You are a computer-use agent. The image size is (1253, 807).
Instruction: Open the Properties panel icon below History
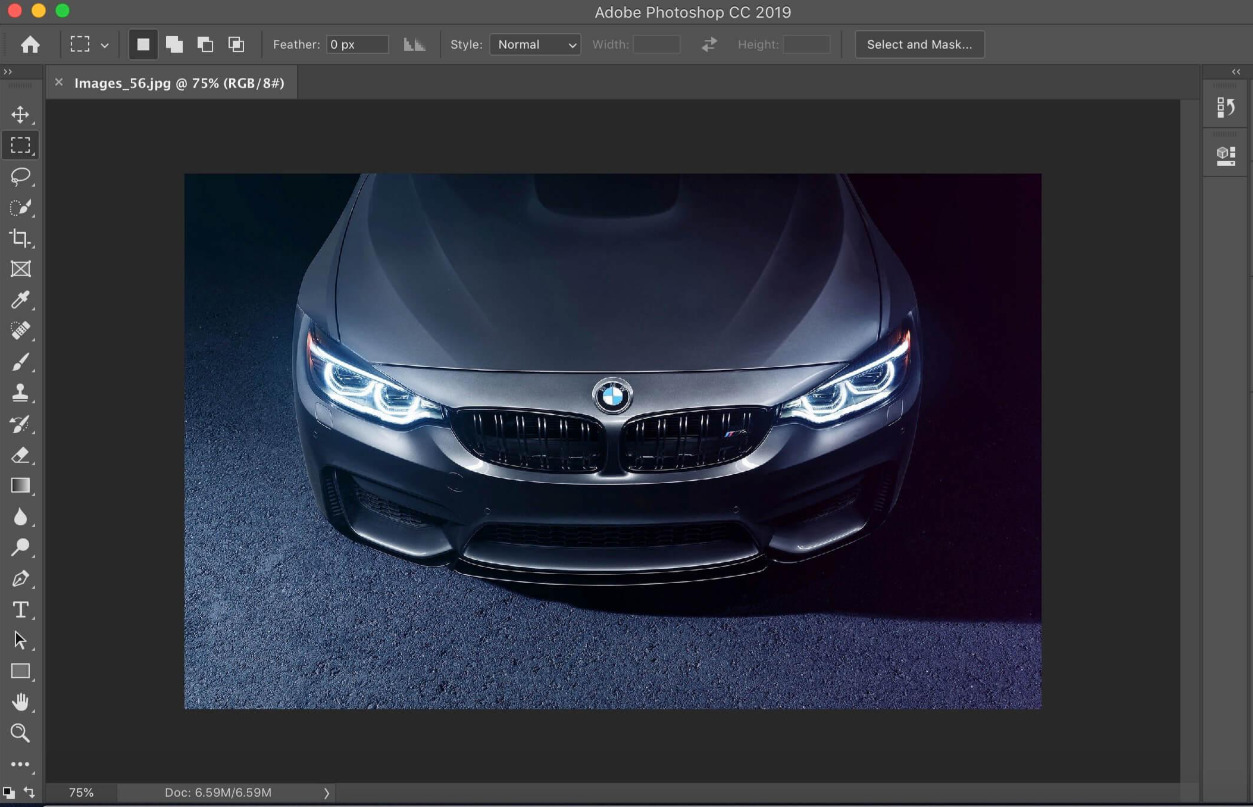[x=1226, y=156]
